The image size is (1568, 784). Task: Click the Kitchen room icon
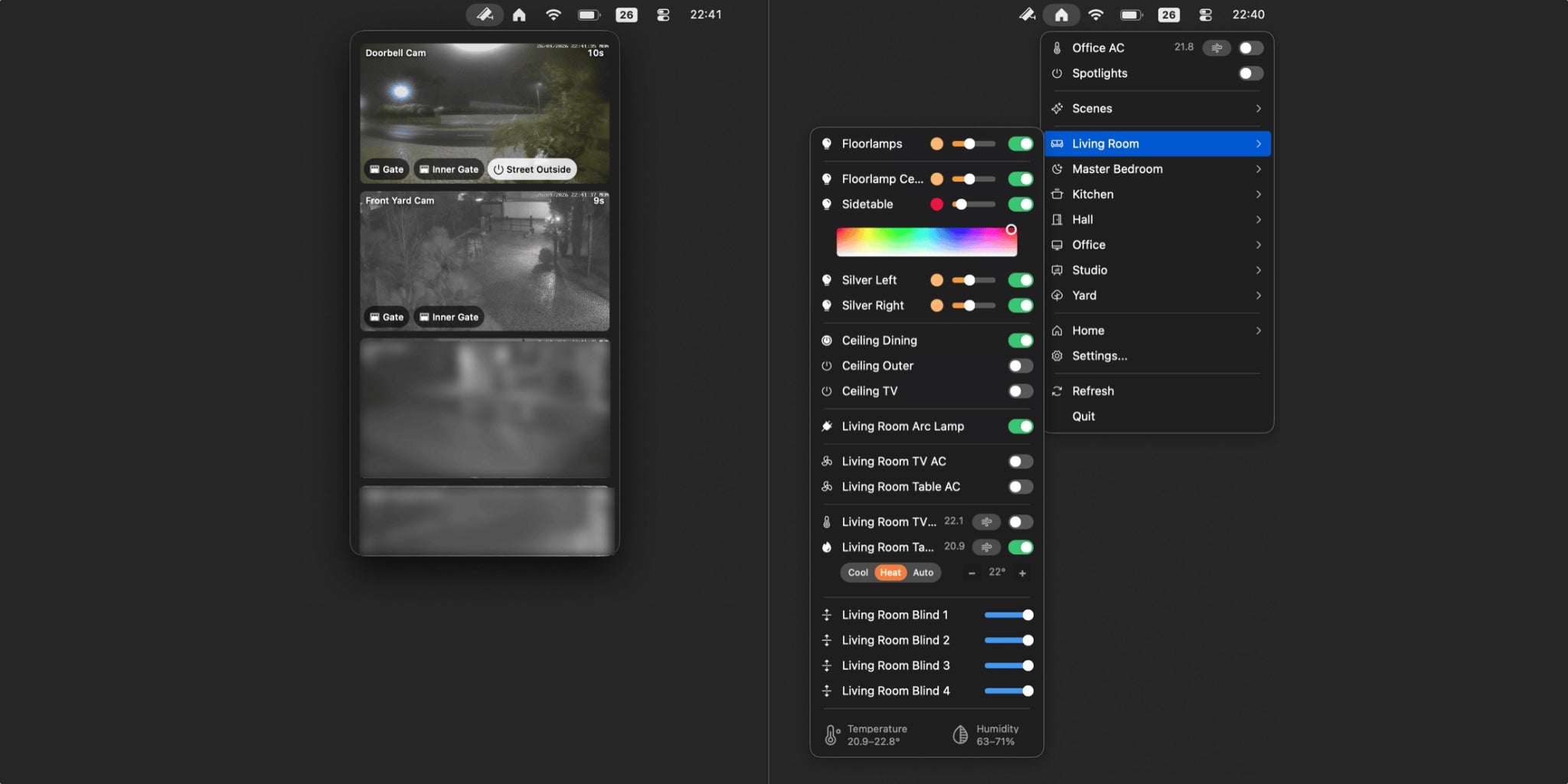pyautogui.click(x=1058, y=194)
